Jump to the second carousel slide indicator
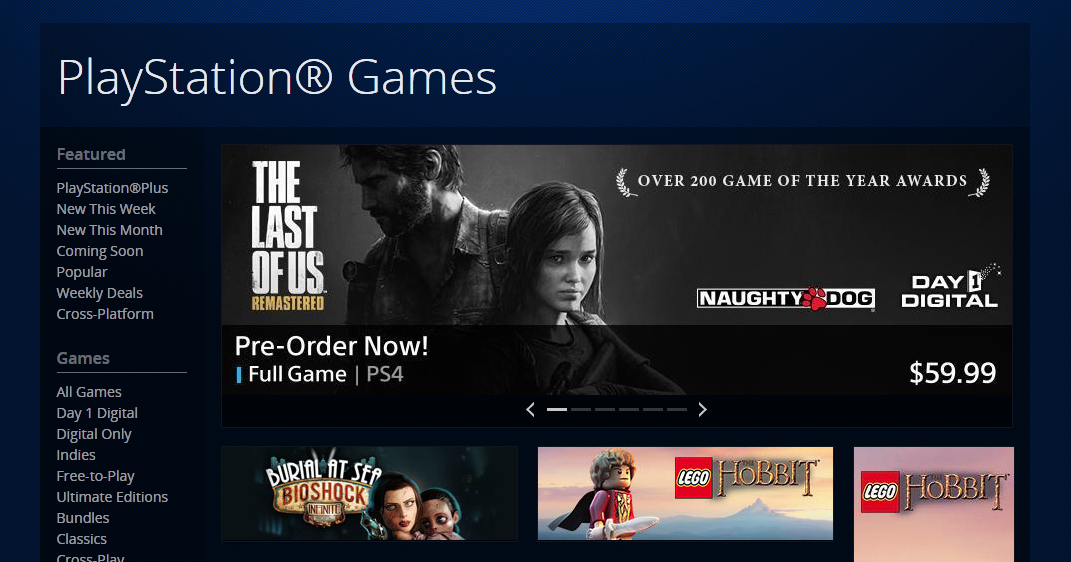This screenshot has height=562, width=1071. (581, 410)
